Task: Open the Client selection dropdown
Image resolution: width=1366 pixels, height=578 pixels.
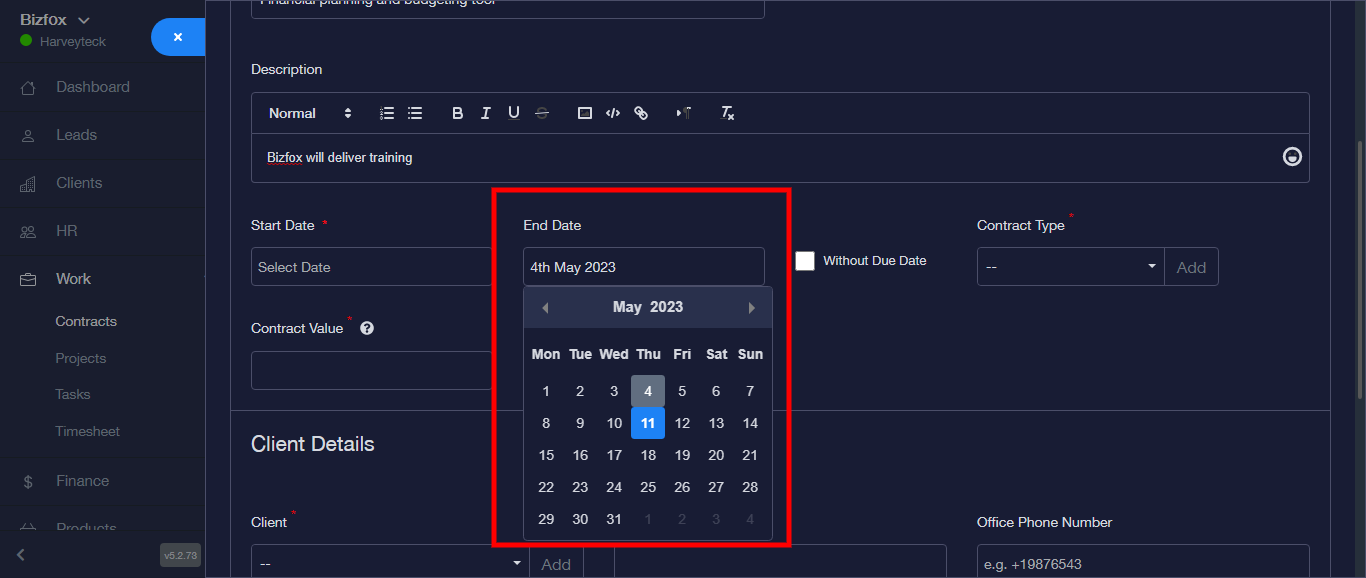Action: pos(390,564)
